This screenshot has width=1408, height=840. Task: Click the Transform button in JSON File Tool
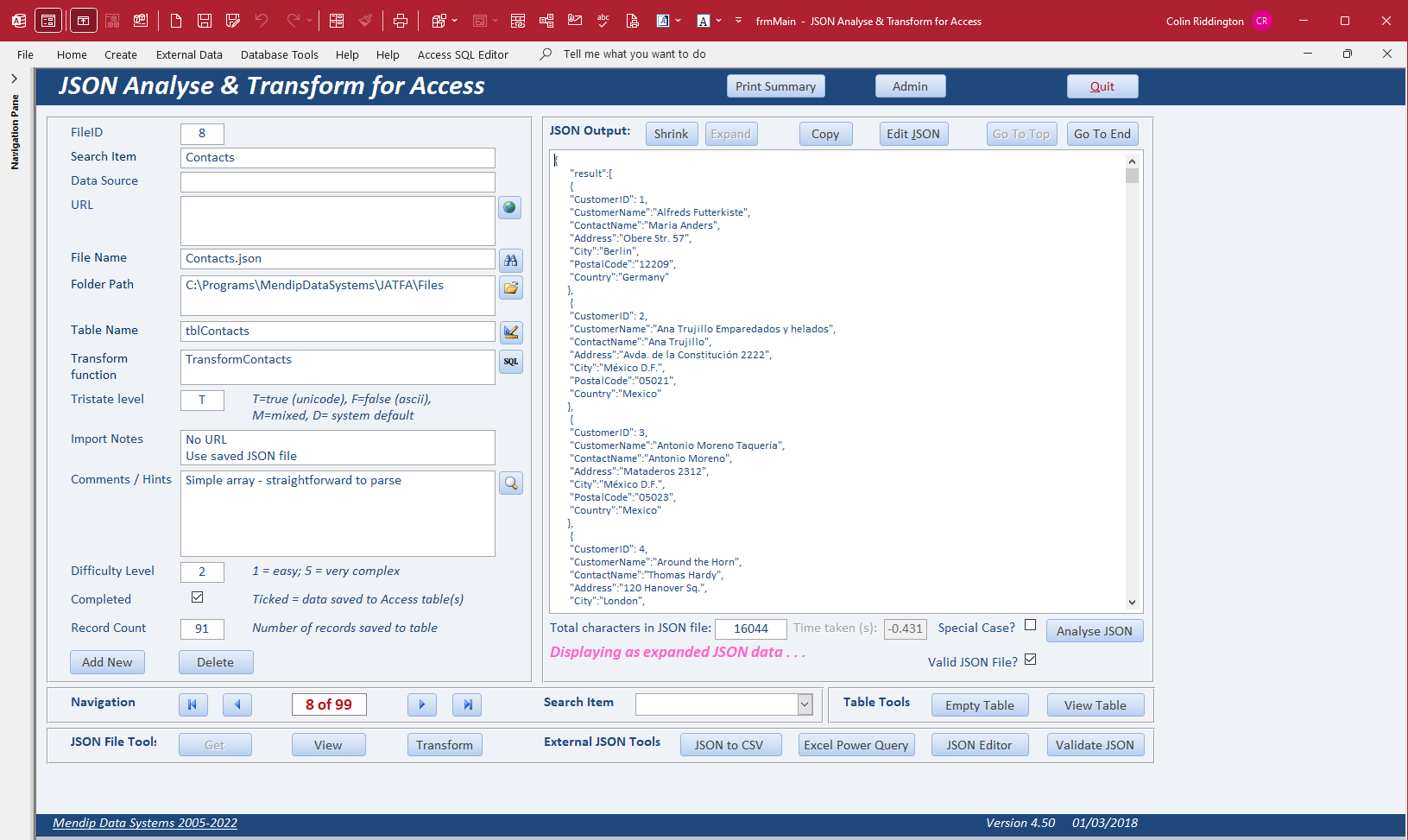pyautogui.click(x=445, y=745)
